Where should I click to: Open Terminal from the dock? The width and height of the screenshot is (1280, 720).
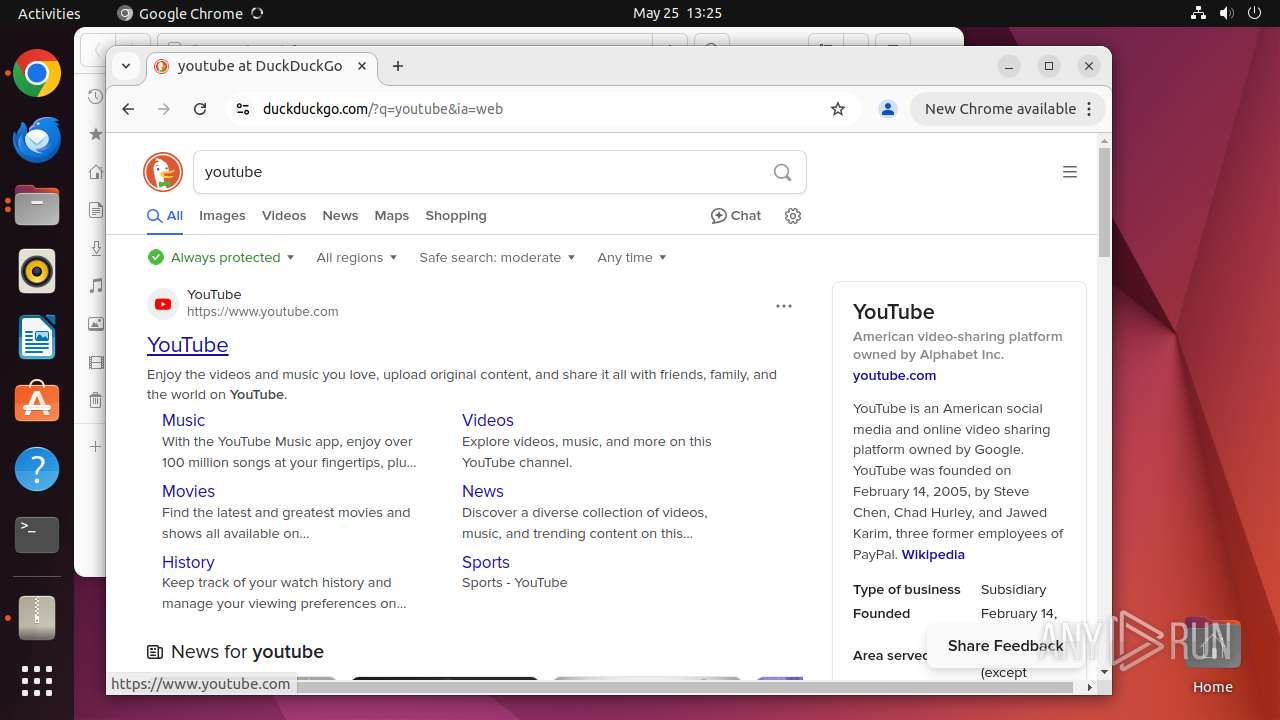pyautogui.click(x=37, y=535)
